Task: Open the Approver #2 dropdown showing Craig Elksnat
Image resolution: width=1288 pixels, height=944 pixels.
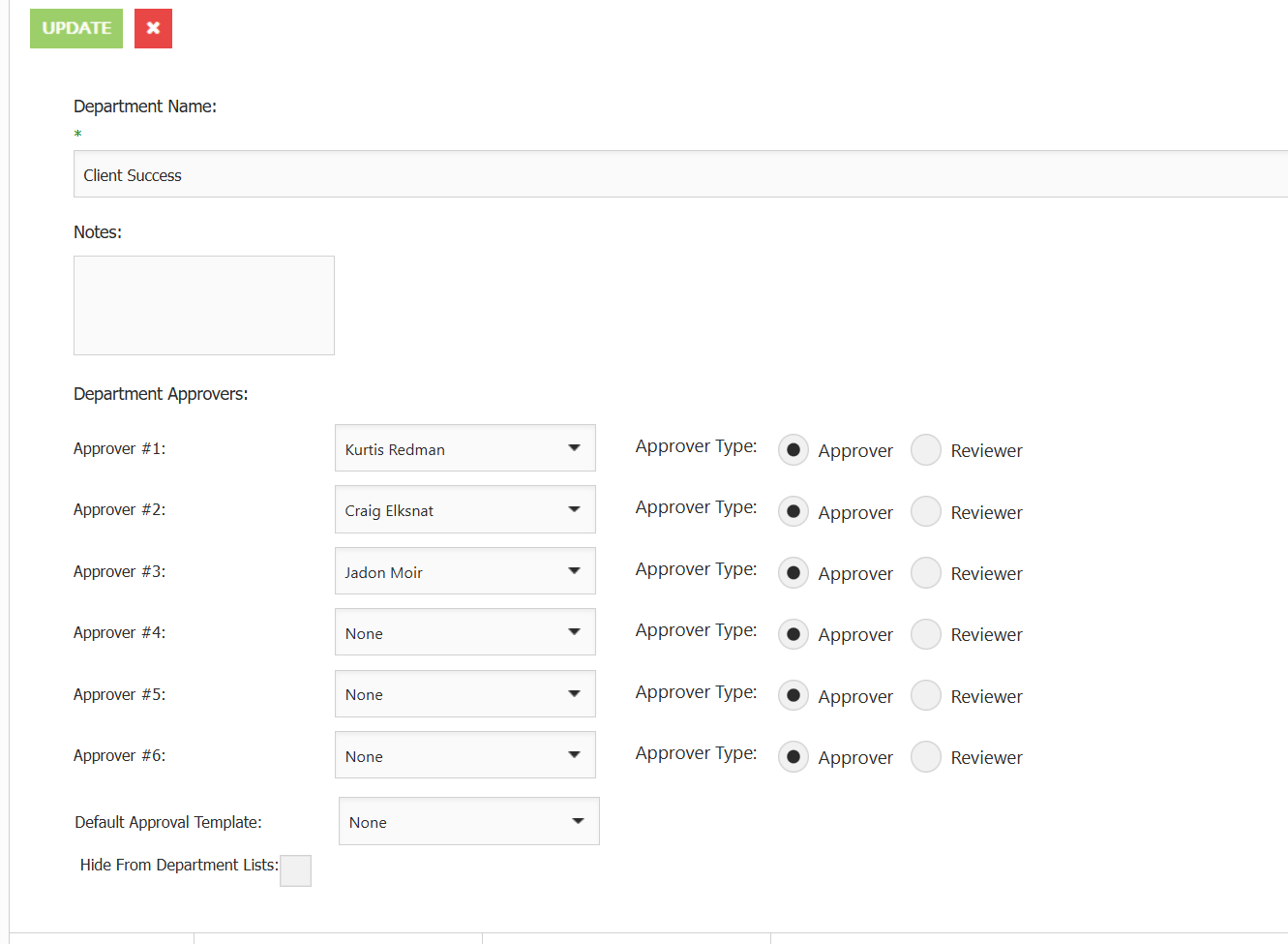Action: tap(464, 509)
